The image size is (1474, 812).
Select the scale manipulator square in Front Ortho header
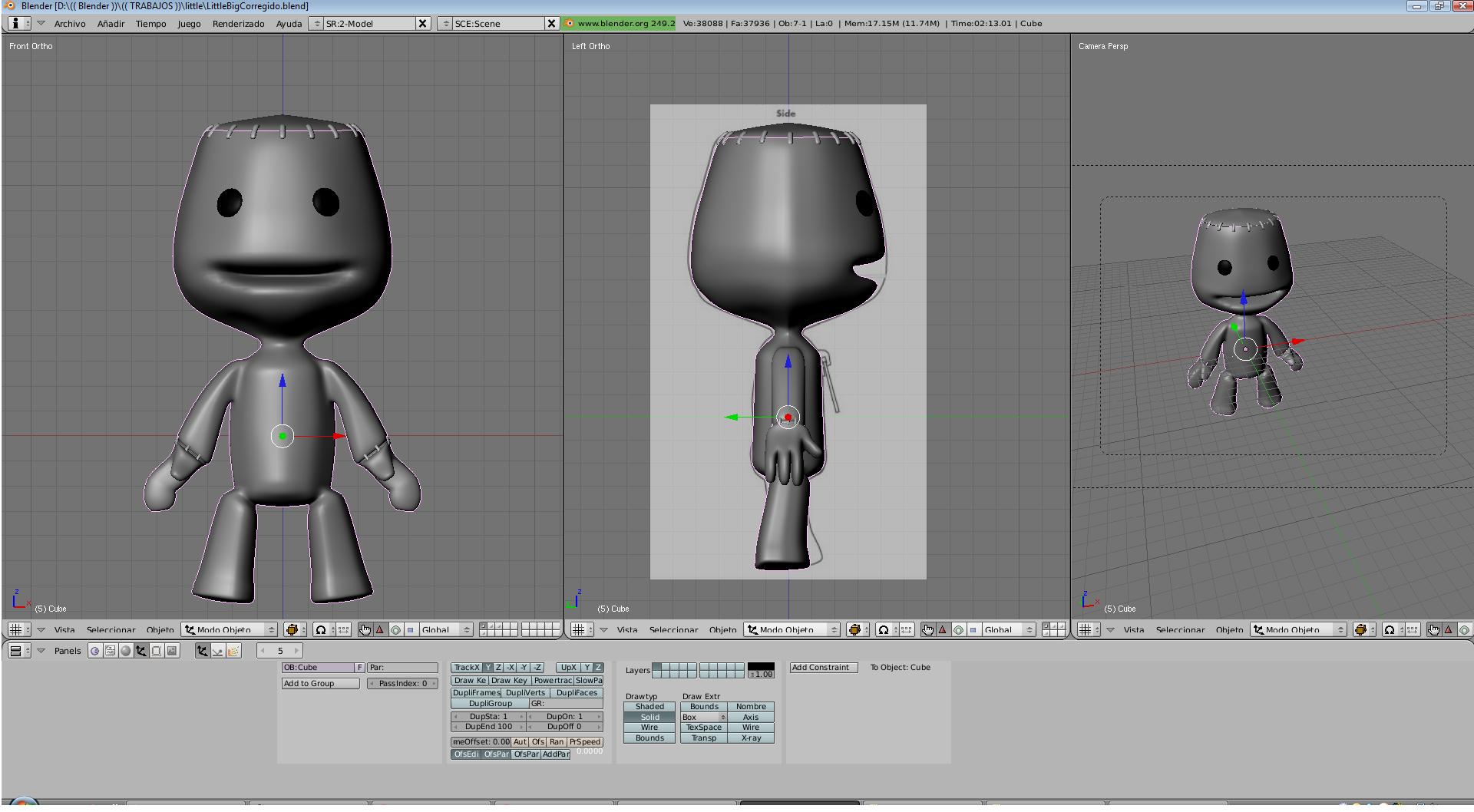[x=411, y=629]
